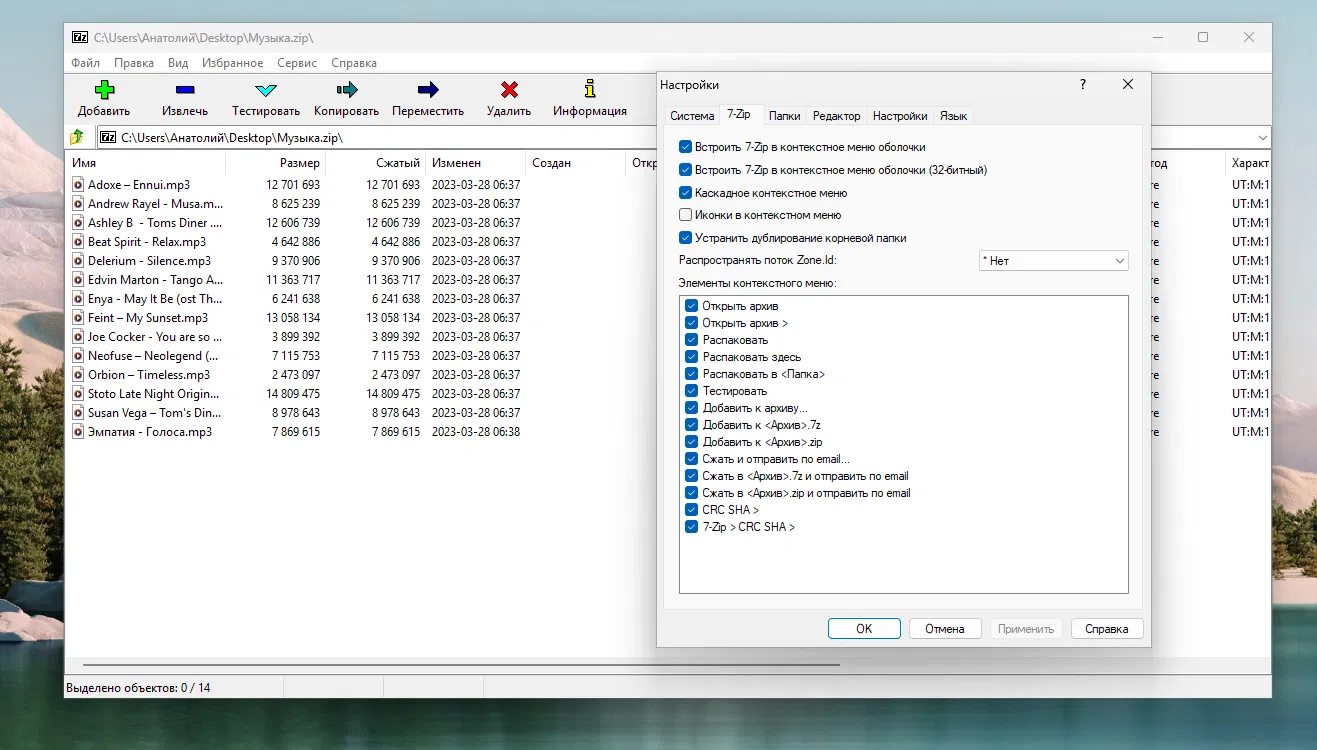Screen dimensions: 1317x750
Task: Open the Сервис menu
Action: coord(297,63)
